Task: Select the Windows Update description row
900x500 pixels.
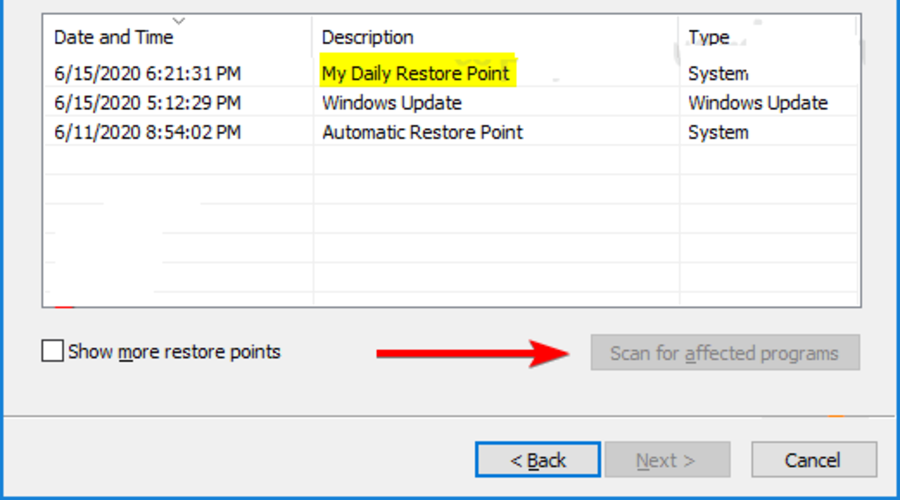Action: point(392,103)
